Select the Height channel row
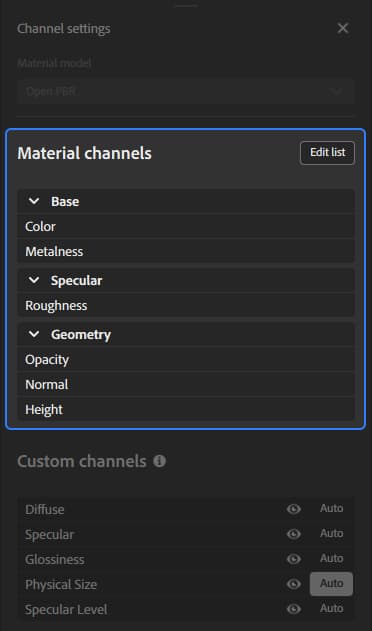 [x=186, y=409]
